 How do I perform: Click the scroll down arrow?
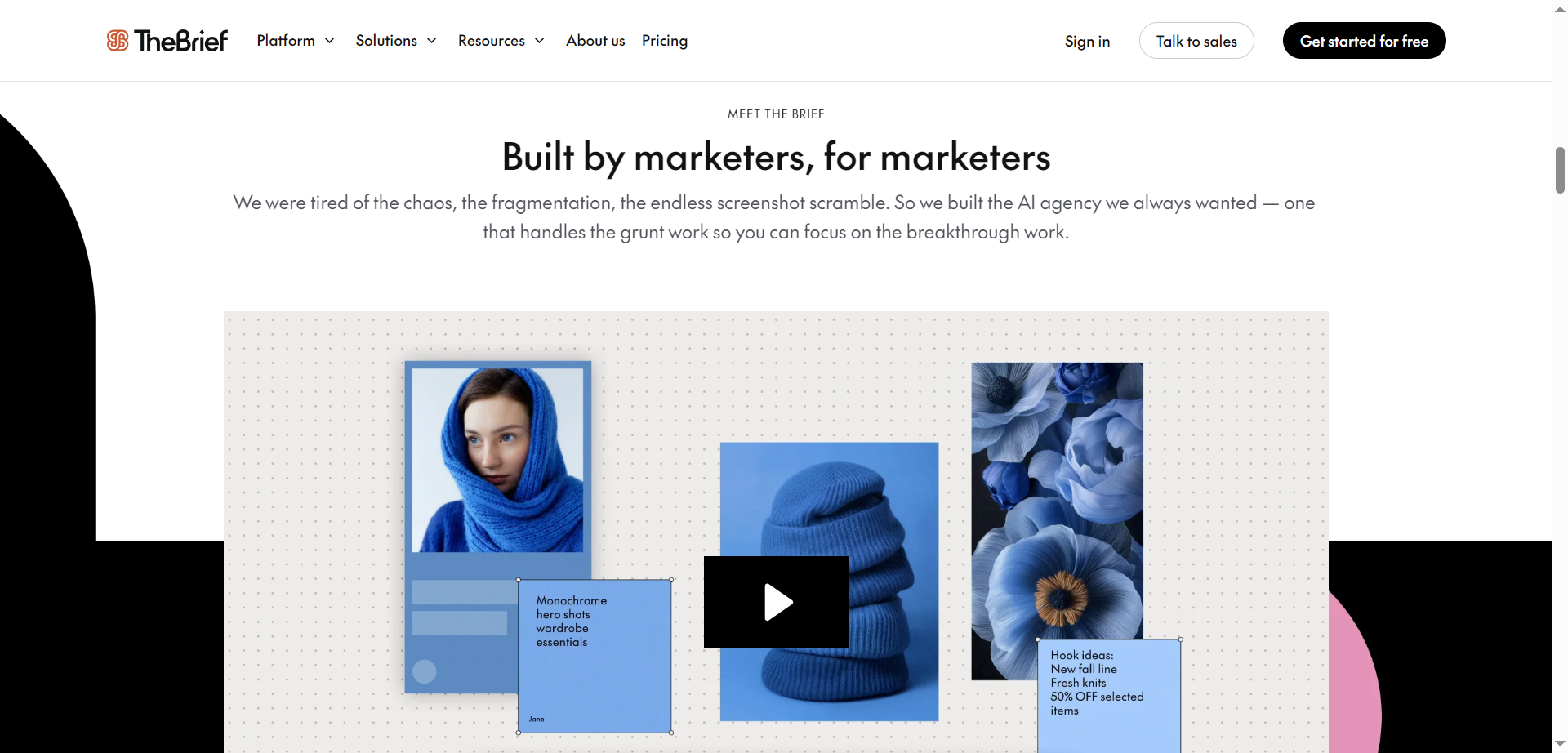click(x=1560, y=744)
